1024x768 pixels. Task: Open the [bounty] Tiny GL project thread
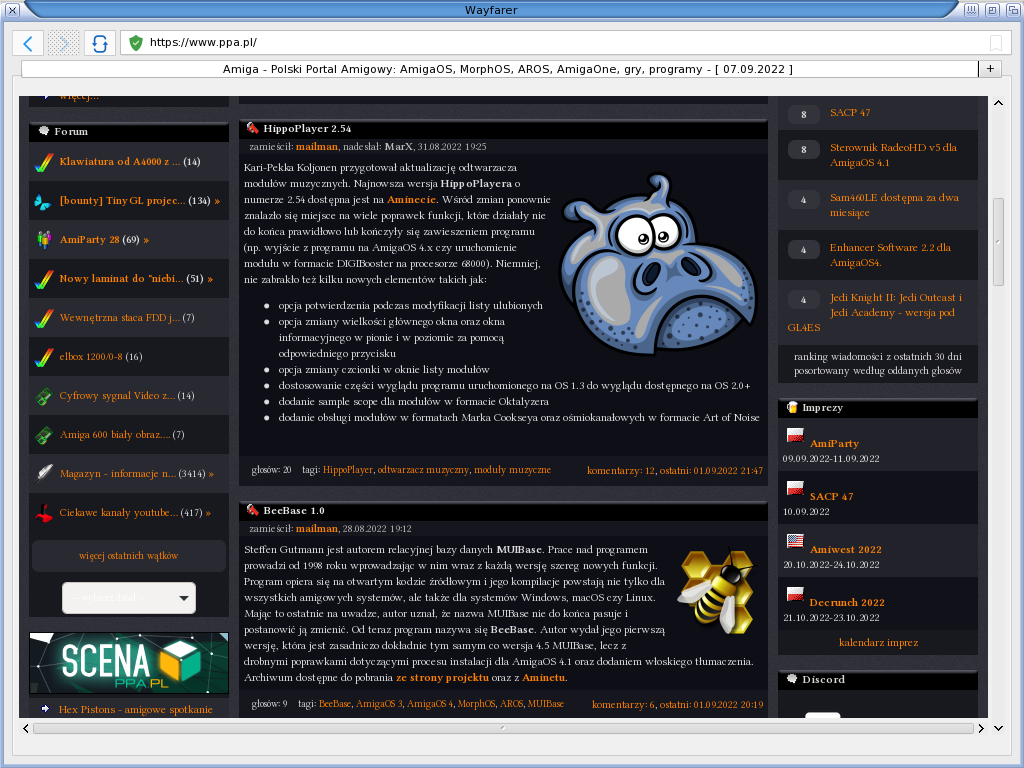[x=122, y=200]
